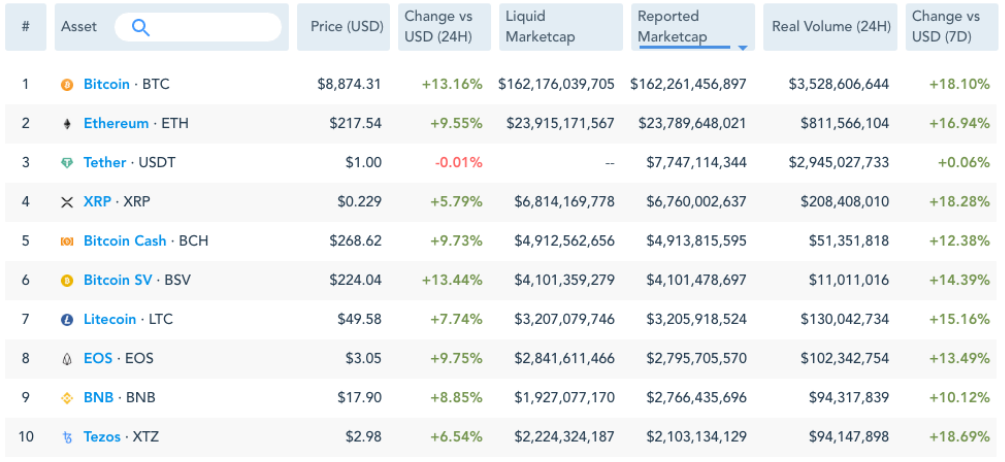Click Bitcoin price $8,874.31
Viewport: 1005px width, 462px height.
point(349,84)
